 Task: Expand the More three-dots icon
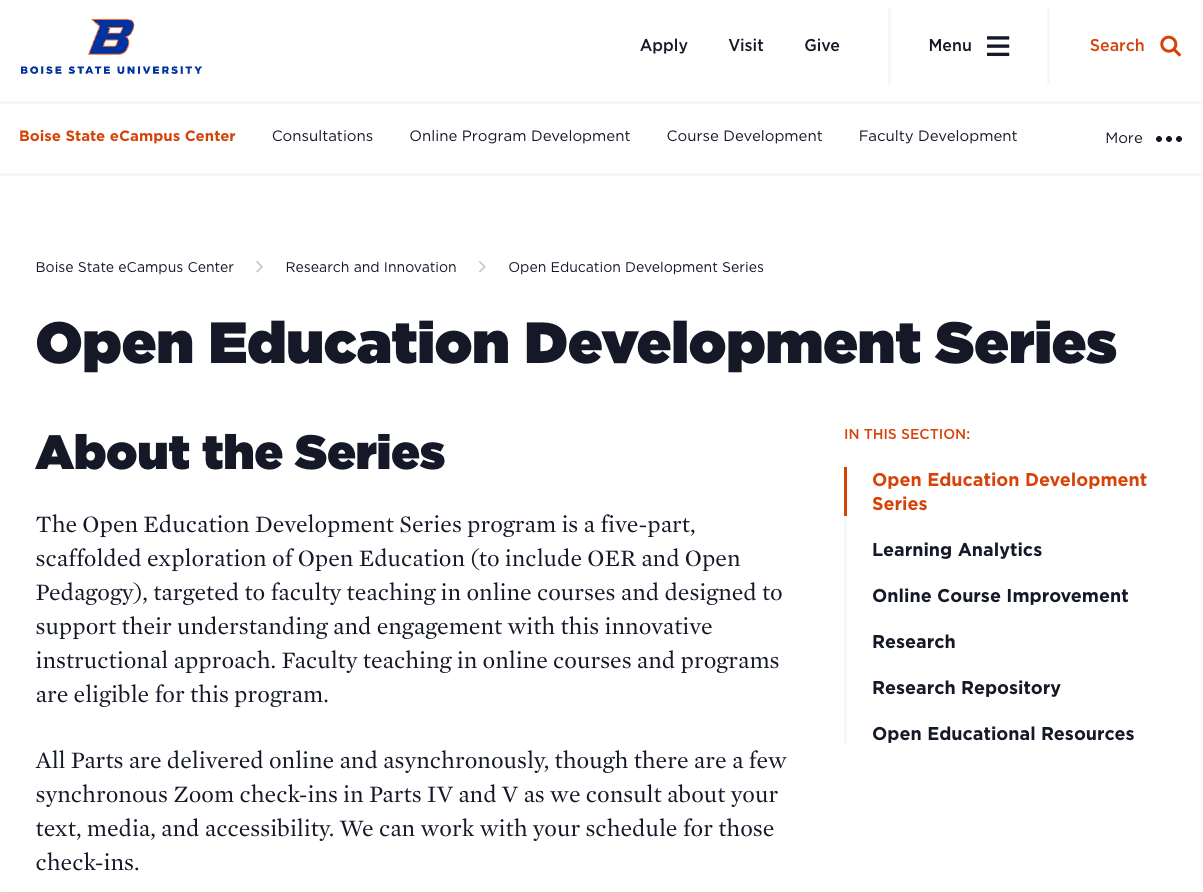1168,139
